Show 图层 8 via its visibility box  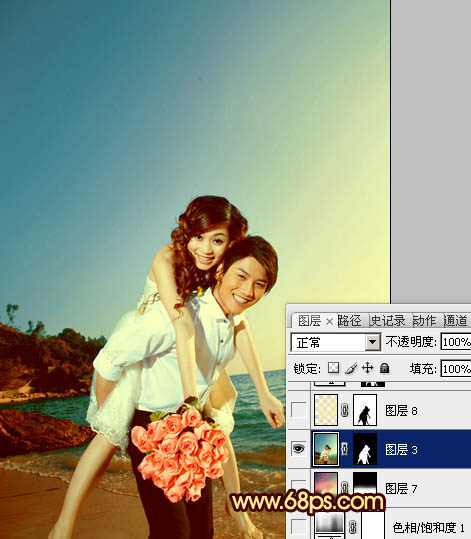click(x=298, y=410)
